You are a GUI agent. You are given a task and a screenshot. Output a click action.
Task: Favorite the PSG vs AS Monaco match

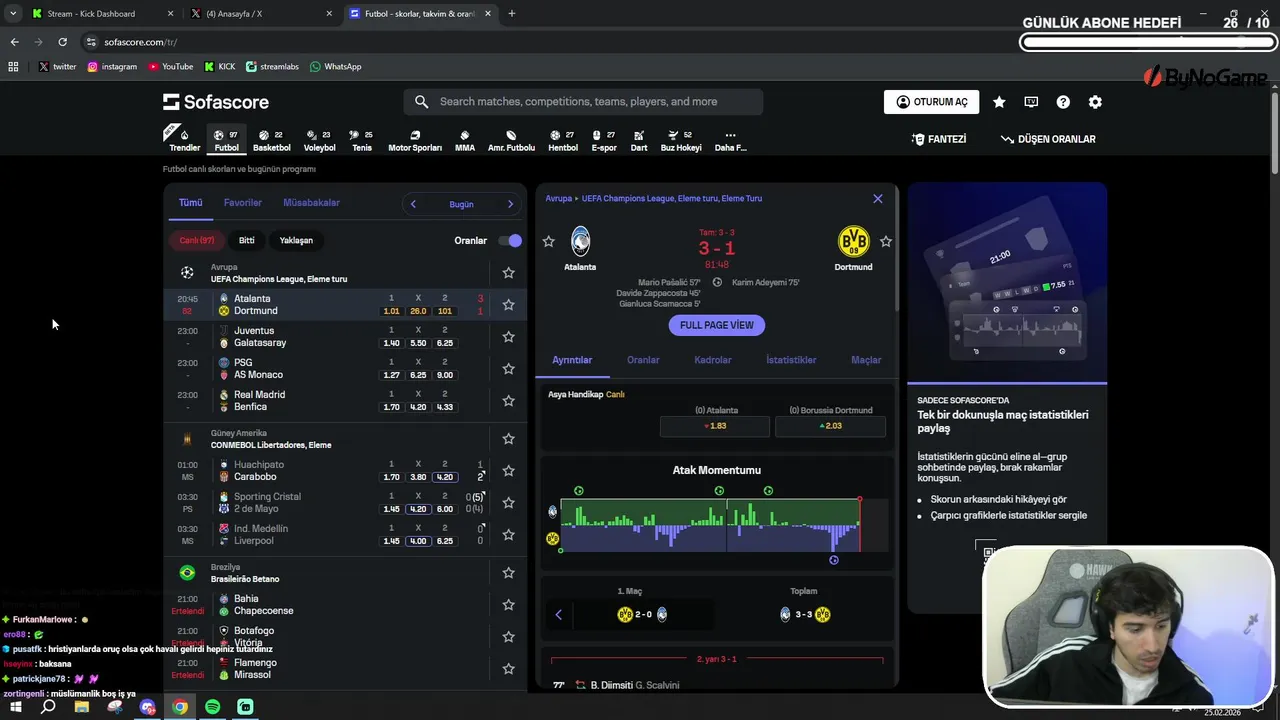click(x=508, y=369)
